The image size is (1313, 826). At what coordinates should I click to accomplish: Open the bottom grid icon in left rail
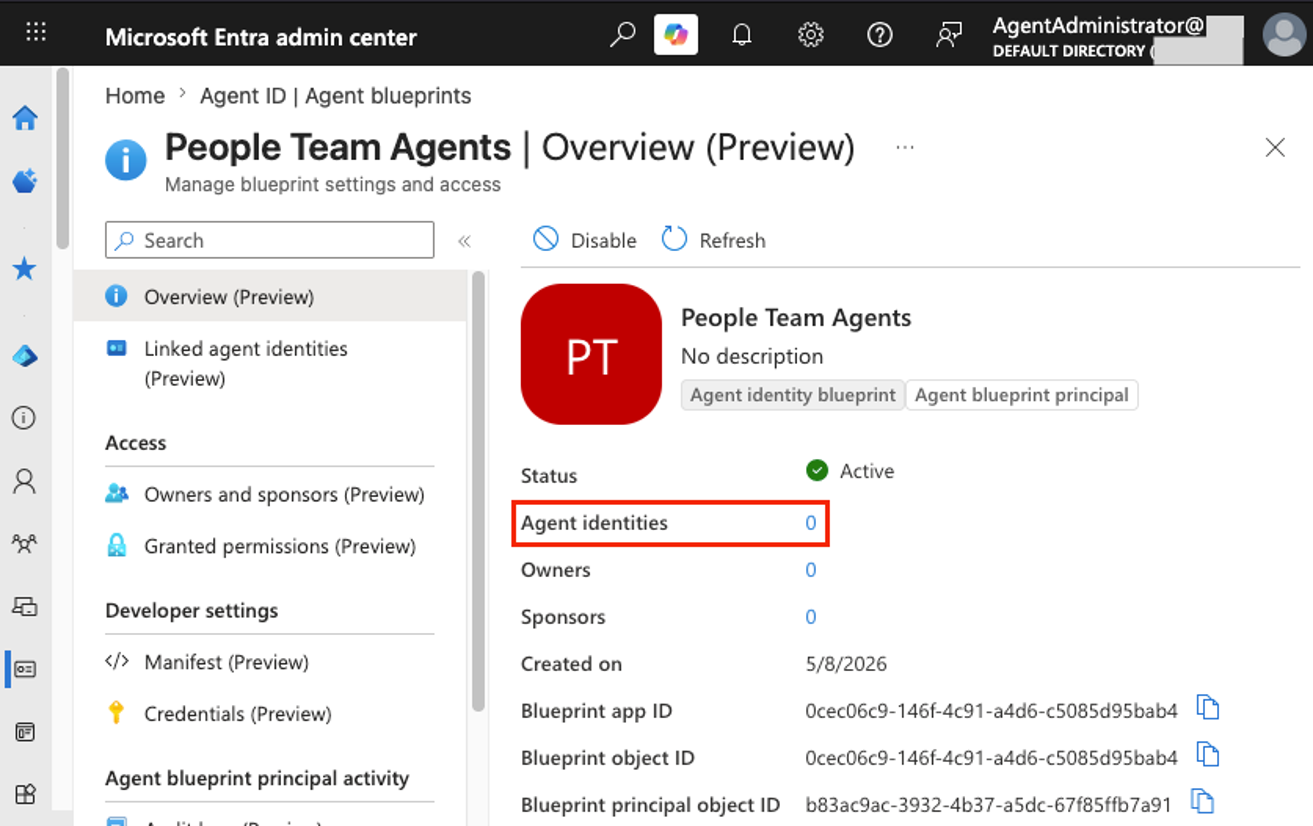(25, 795)
